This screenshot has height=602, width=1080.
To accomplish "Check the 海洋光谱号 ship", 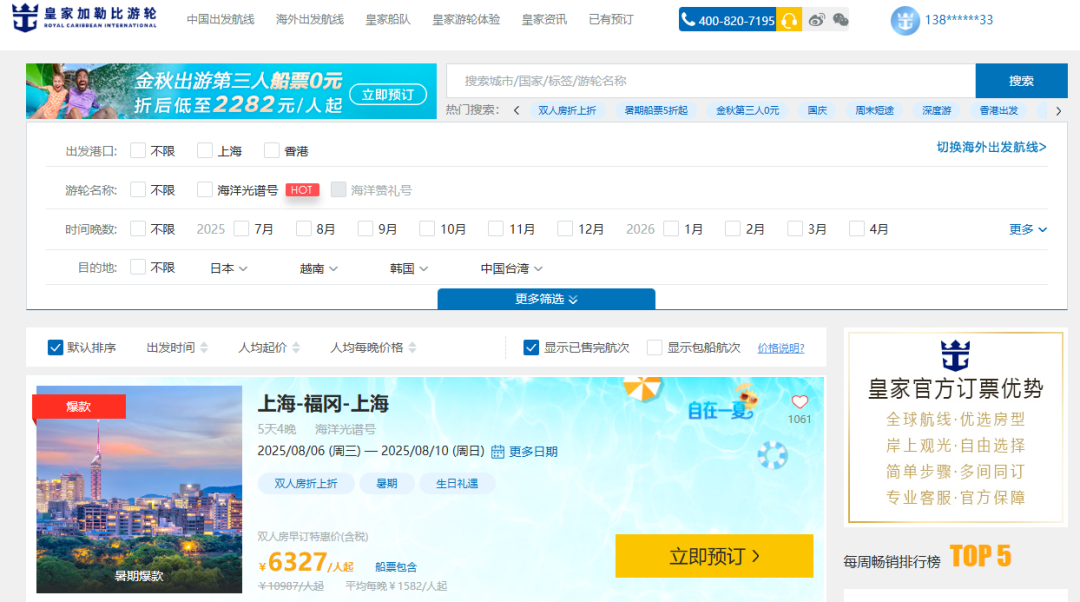I will coord(205,189).
